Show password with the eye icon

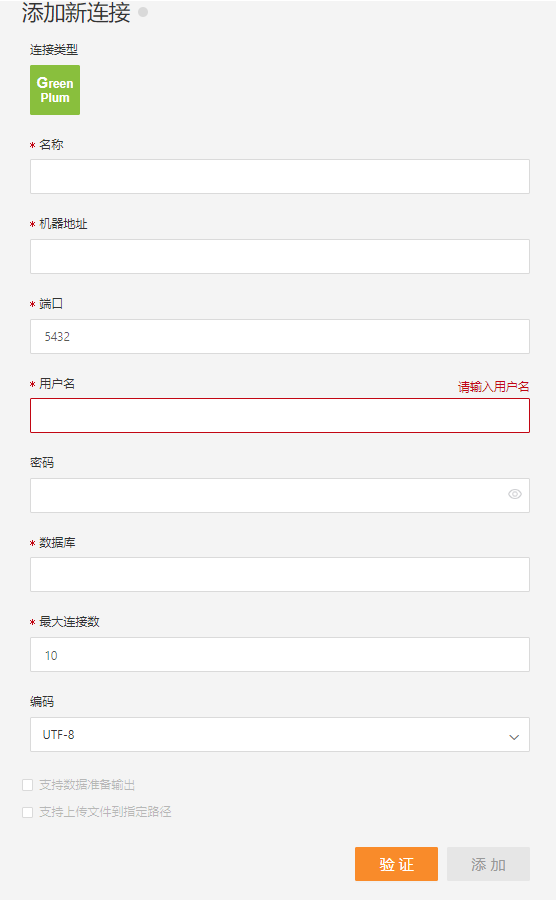515,494
